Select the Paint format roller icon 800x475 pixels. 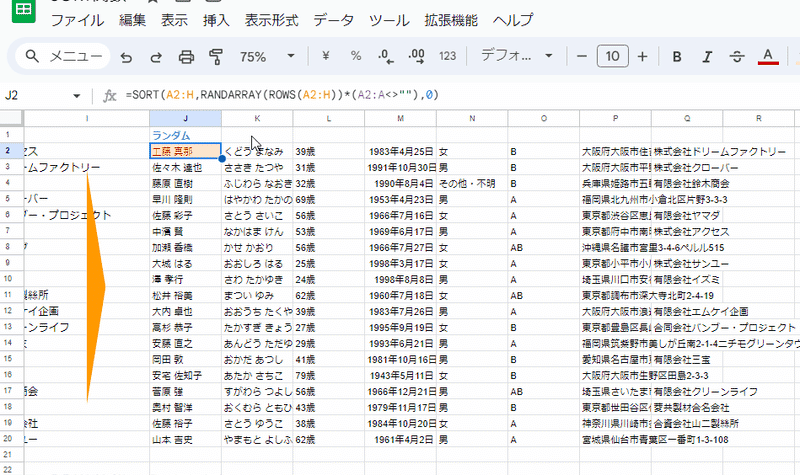click(216, 57)
